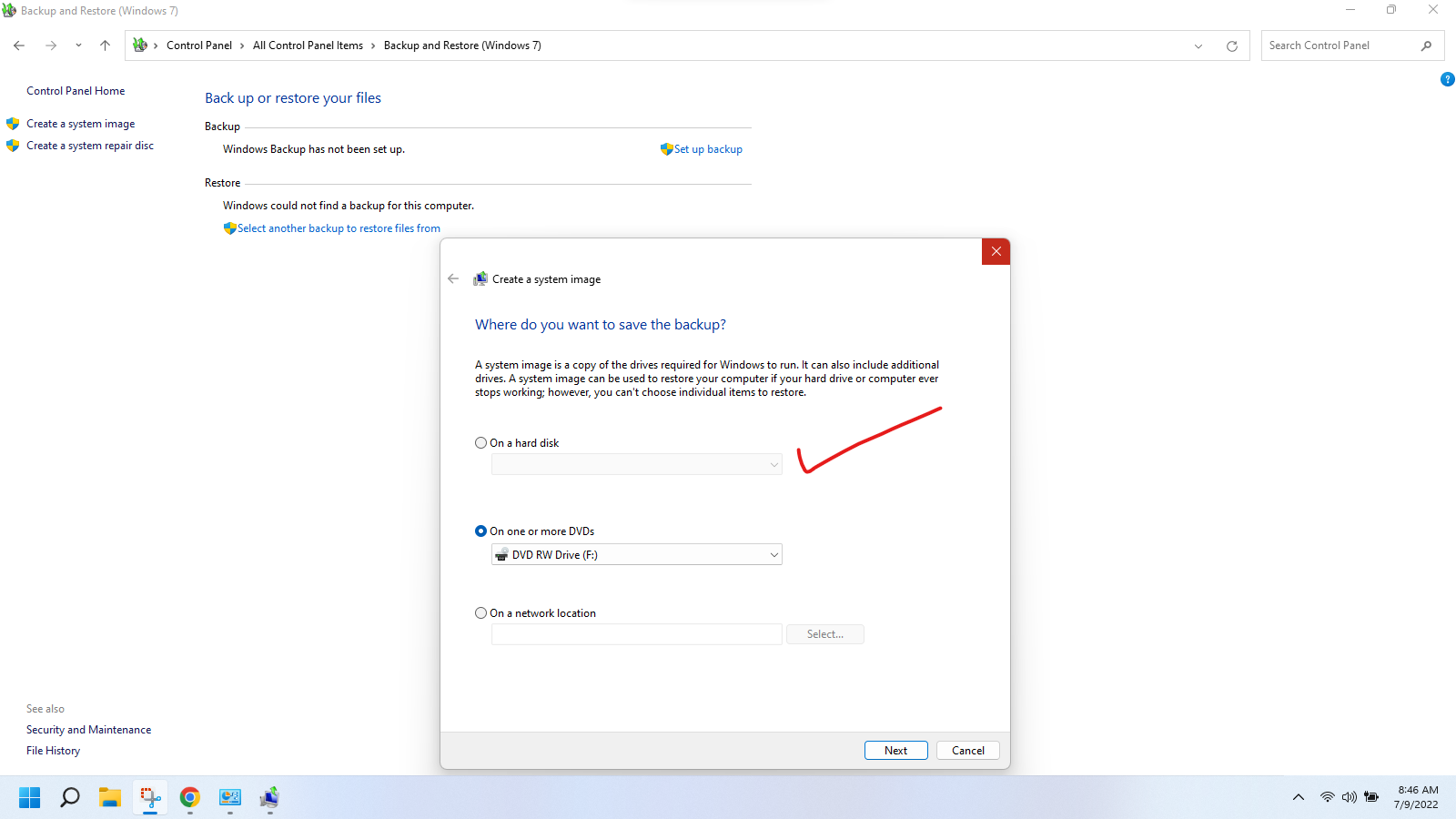Click the network location text field
Viewport: 1456px width, 819px height.
click(636, 634)
